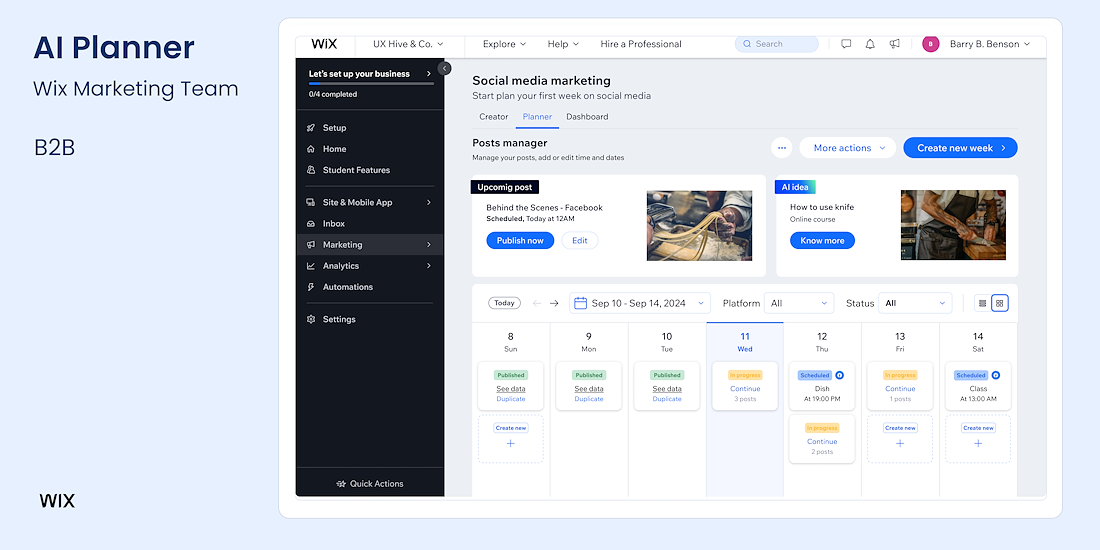
Task: Switch to the Dashboard tab
Action: (587, 117)
